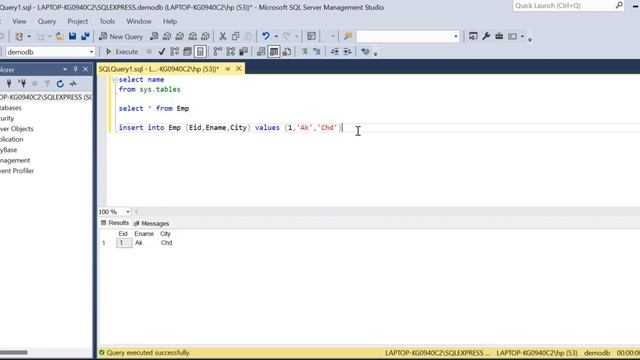Image resolution: width=640 pixels, height=360 pixels.
Task: Undo the last edit
Action: coord(266,36)
